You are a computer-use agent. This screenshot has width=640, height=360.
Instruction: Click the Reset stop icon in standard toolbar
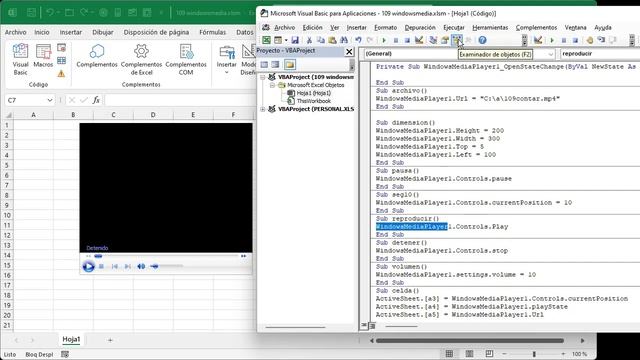click(x=407, y=40)
